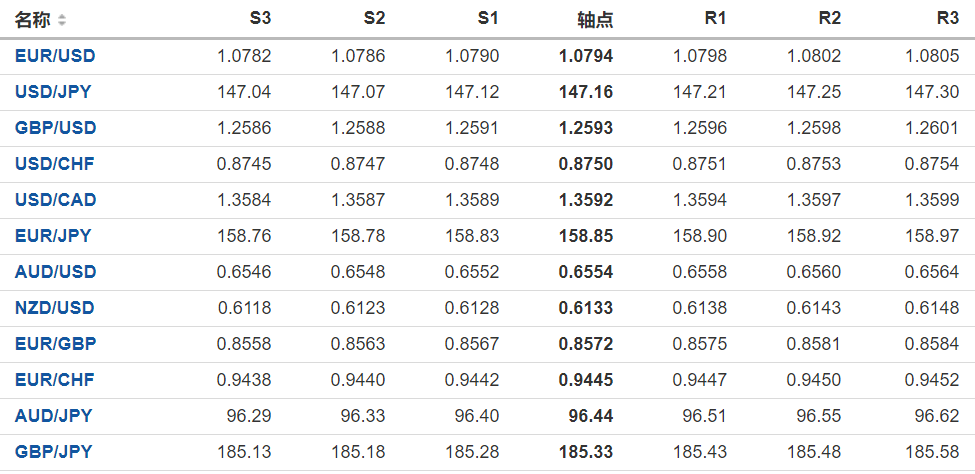
Task: Select the AUD/JPY pair link
Action: 53,416
